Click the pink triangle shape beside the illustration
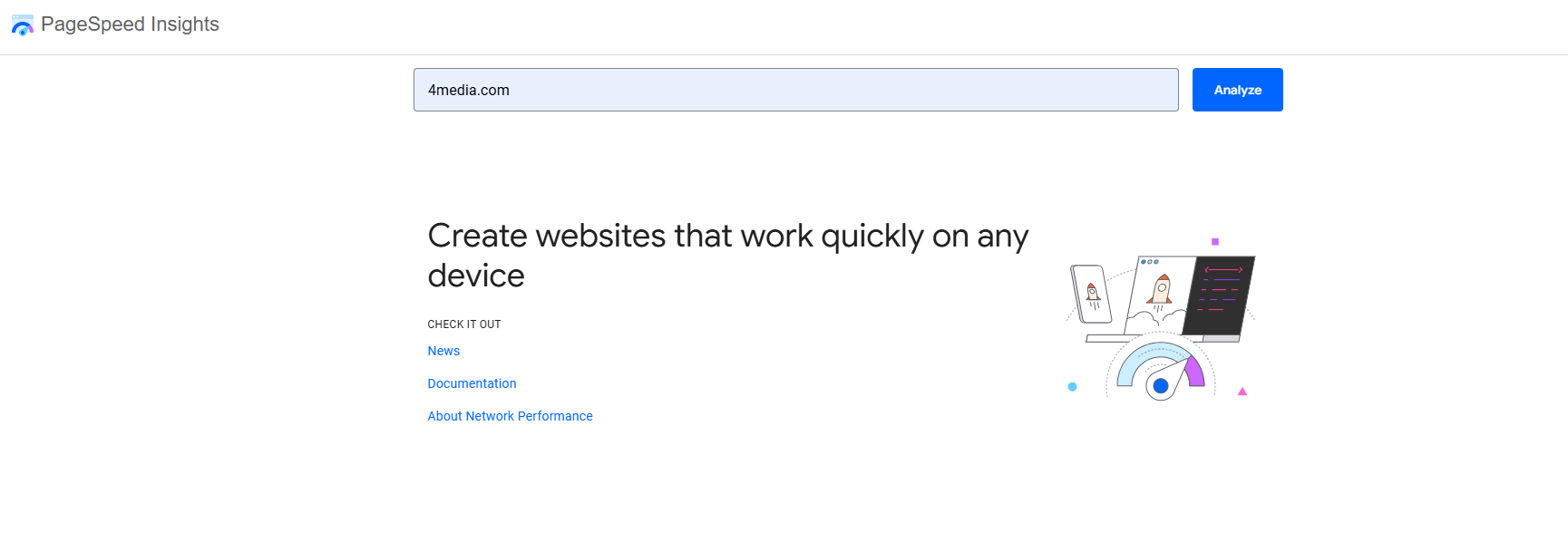1568x542 pixels. pyautogui.click(x=1241, y=391)
